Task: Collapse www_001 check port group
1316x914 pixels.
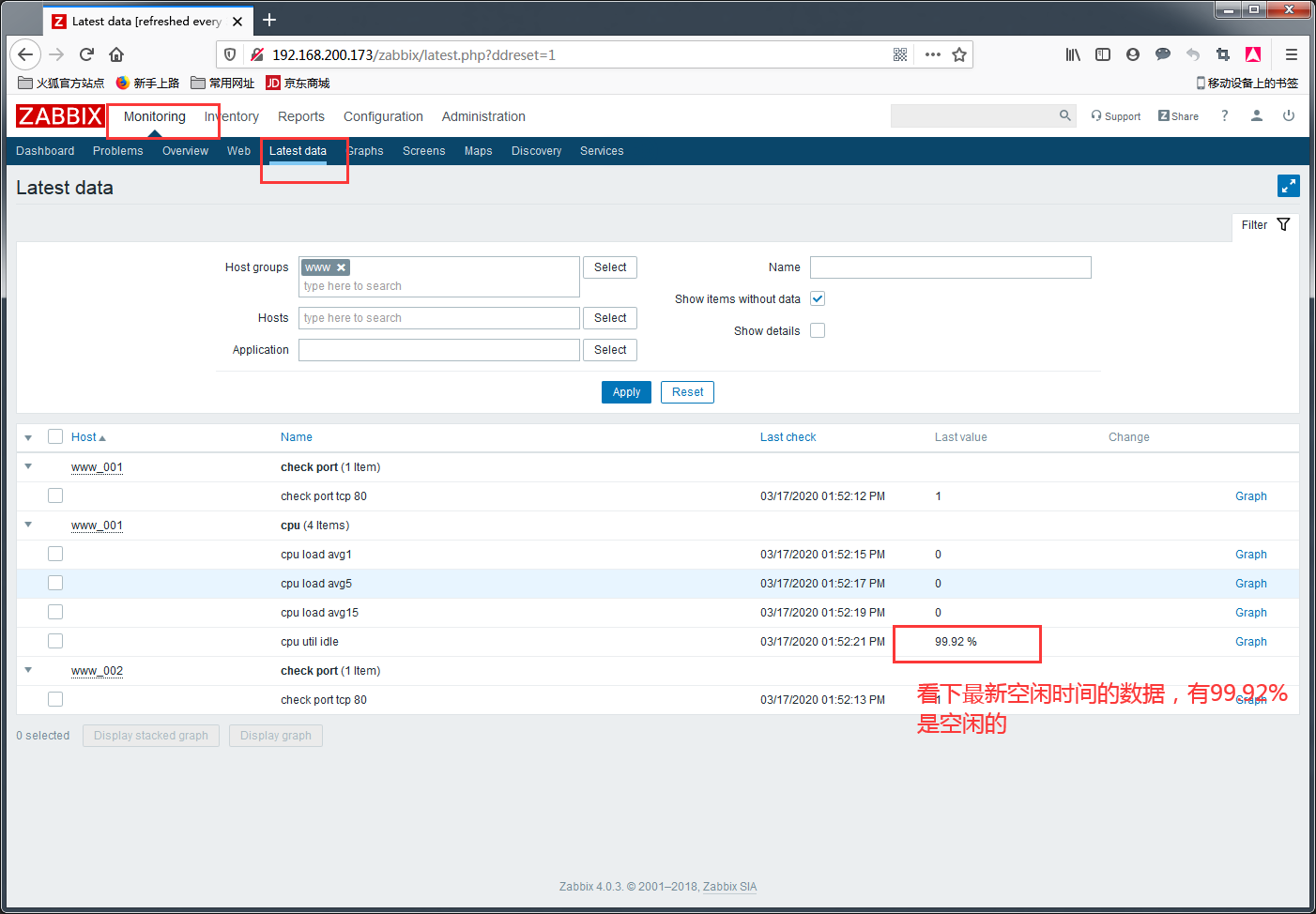Action: click(x=28, y=466)
